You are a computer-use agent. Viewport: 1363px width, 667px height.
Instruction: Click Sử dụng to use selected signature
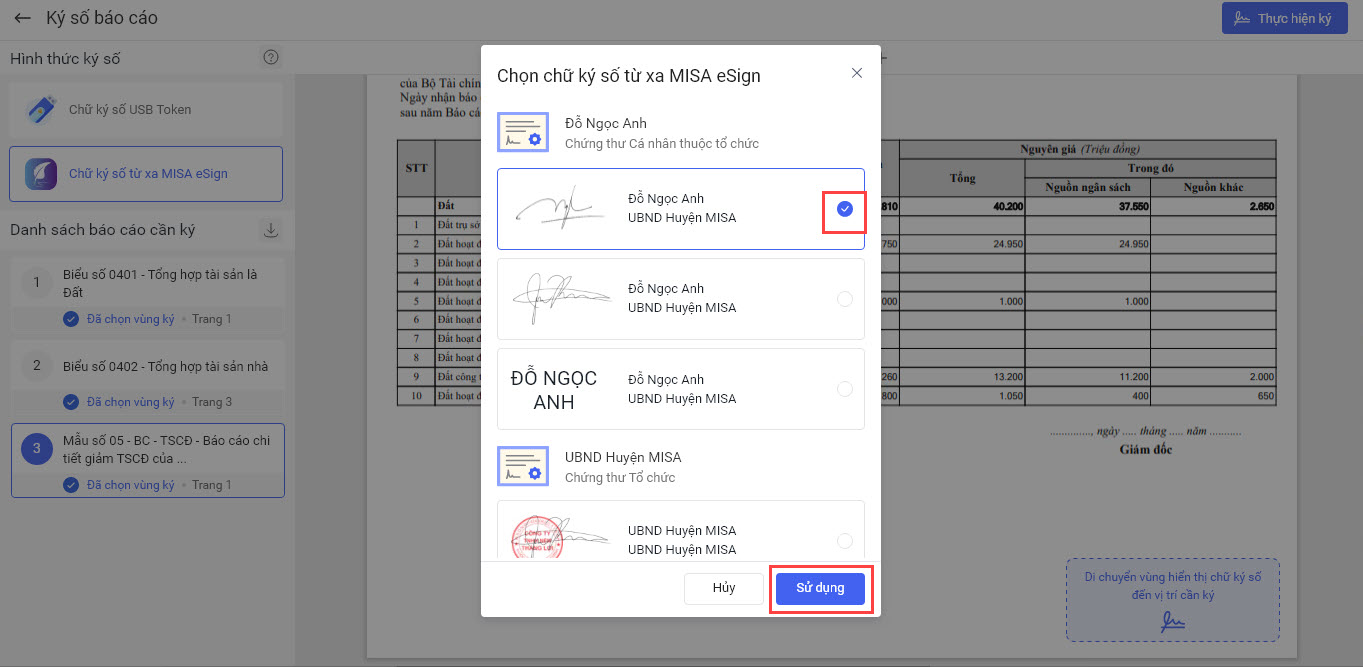pos(820,588)
